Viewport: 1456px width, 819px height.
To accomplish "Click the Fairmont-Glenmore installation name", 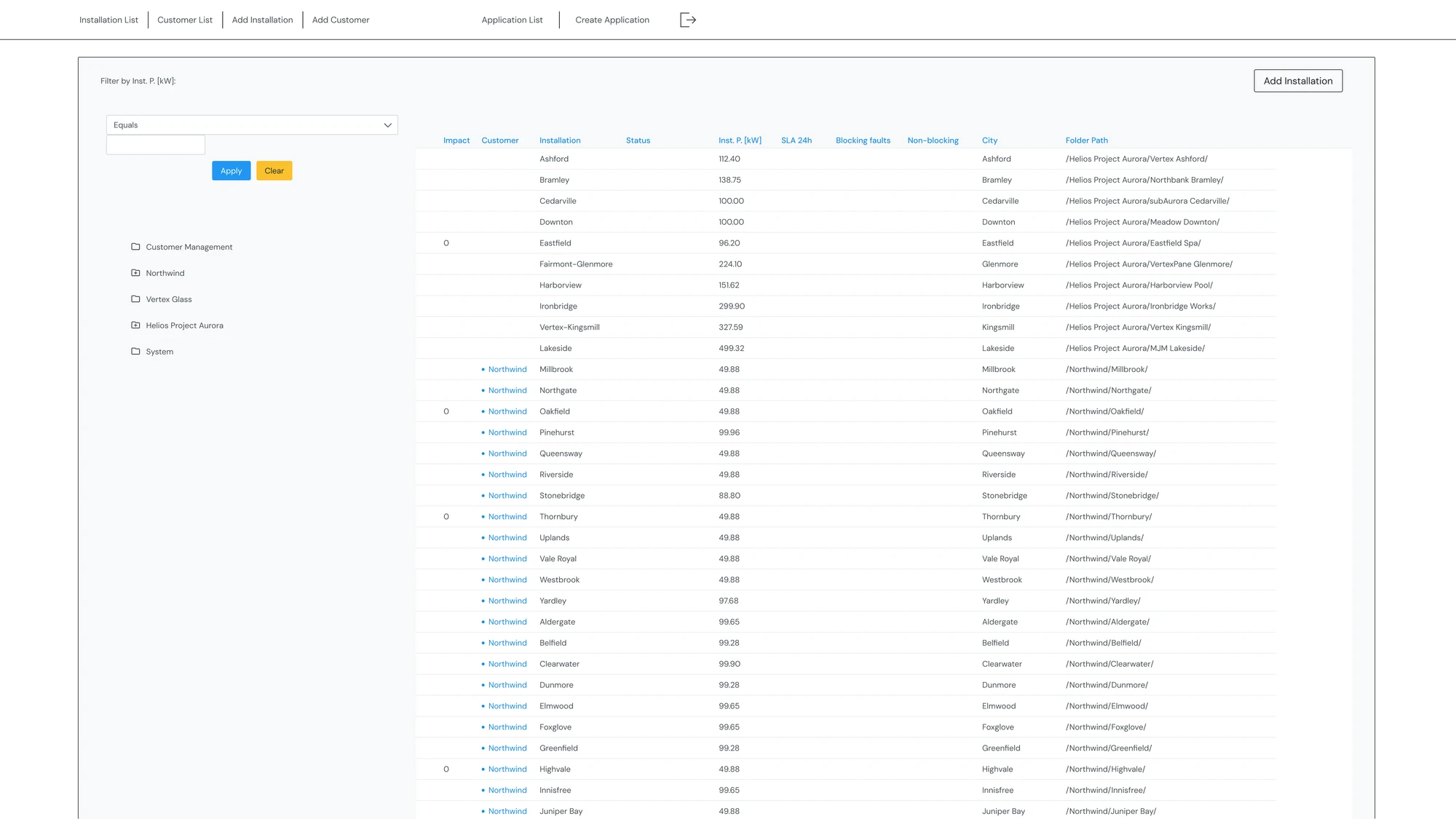I will [x=576, y=264].
